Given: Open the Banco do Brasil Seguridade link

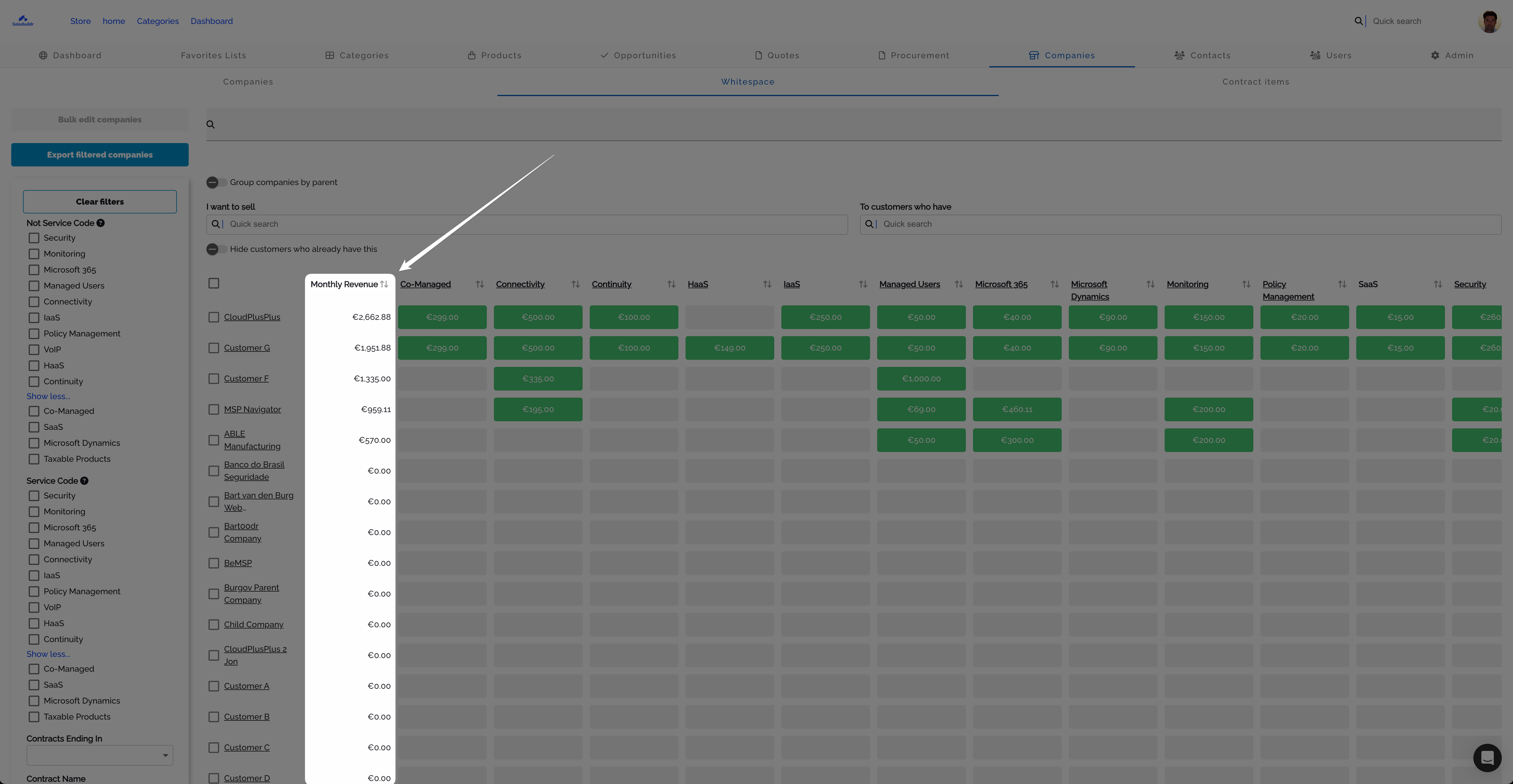Looking at the screenshot, I should (254, 471).
